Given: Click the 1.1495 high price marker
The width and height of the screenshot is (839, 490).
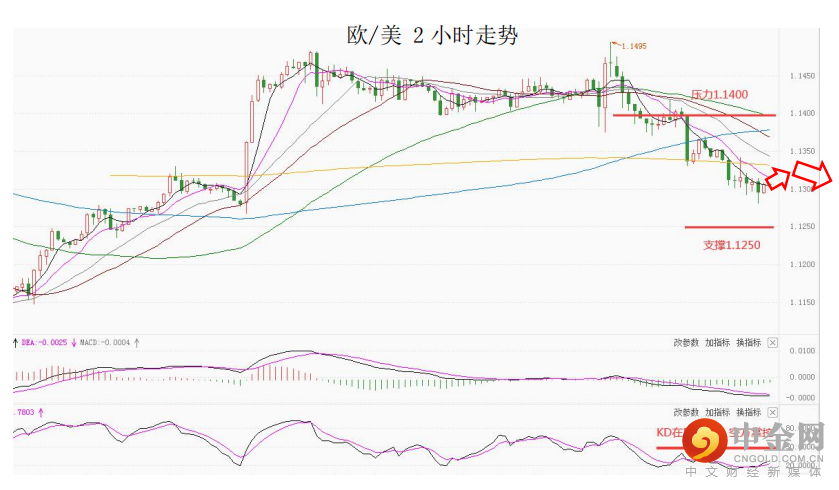Looking at the screenshot, I should click(x=634, y=47).
